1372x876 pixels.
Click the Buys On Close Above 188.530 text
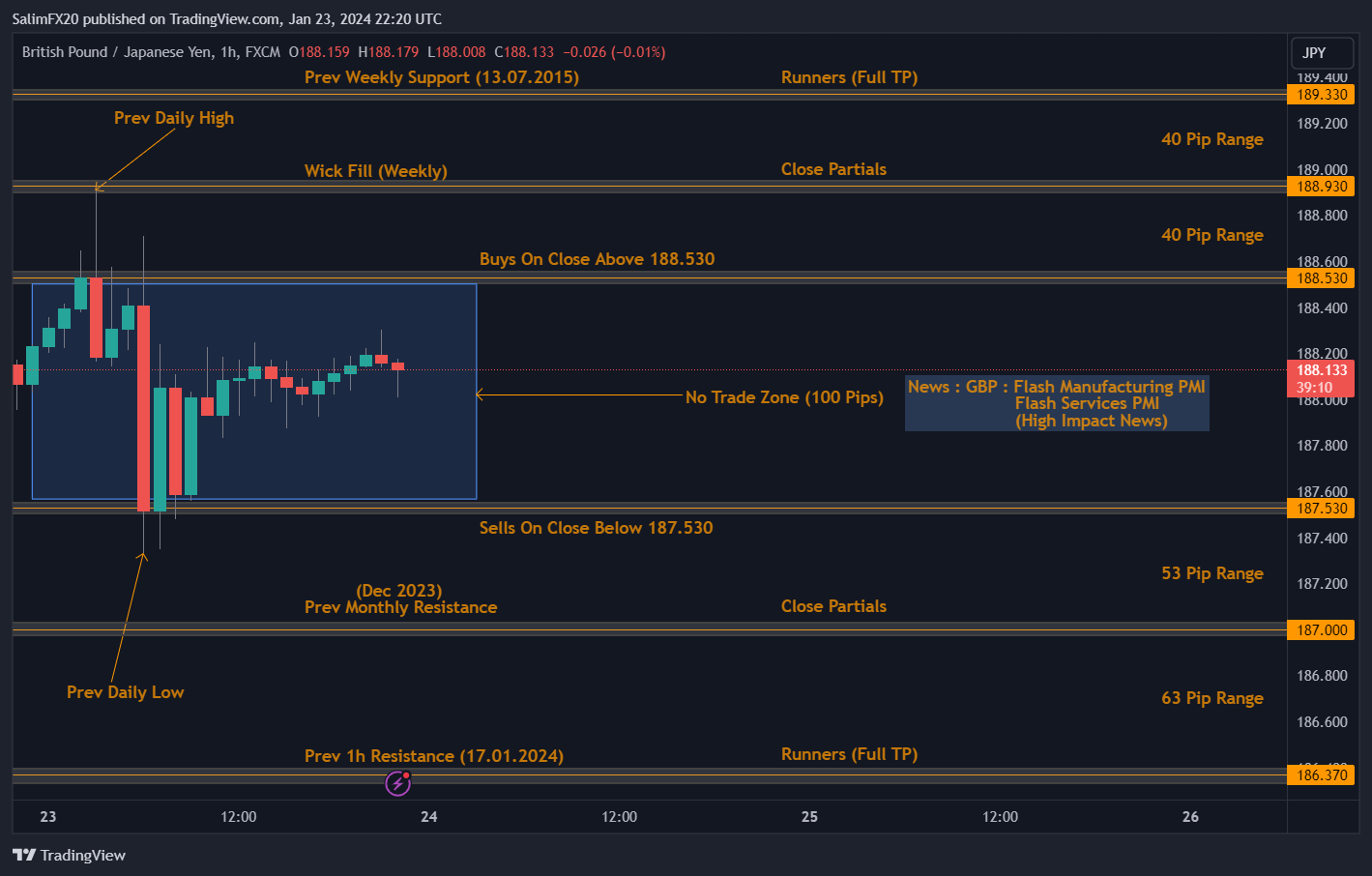(x=597, y=259)
